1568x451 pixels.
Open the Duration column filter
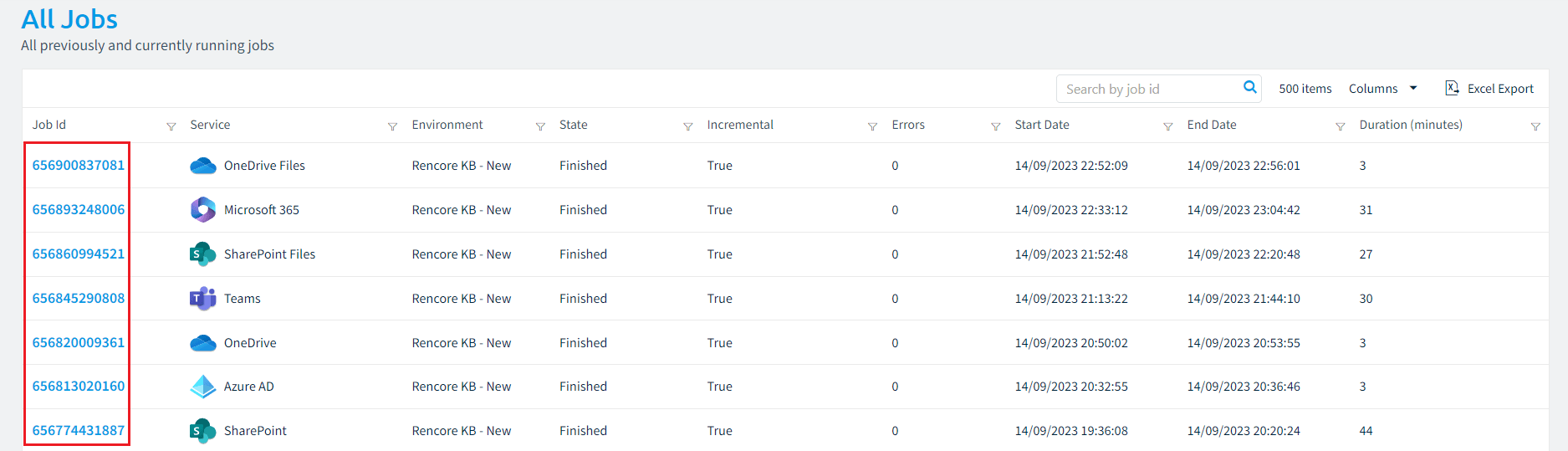(x=1535, y=126)
